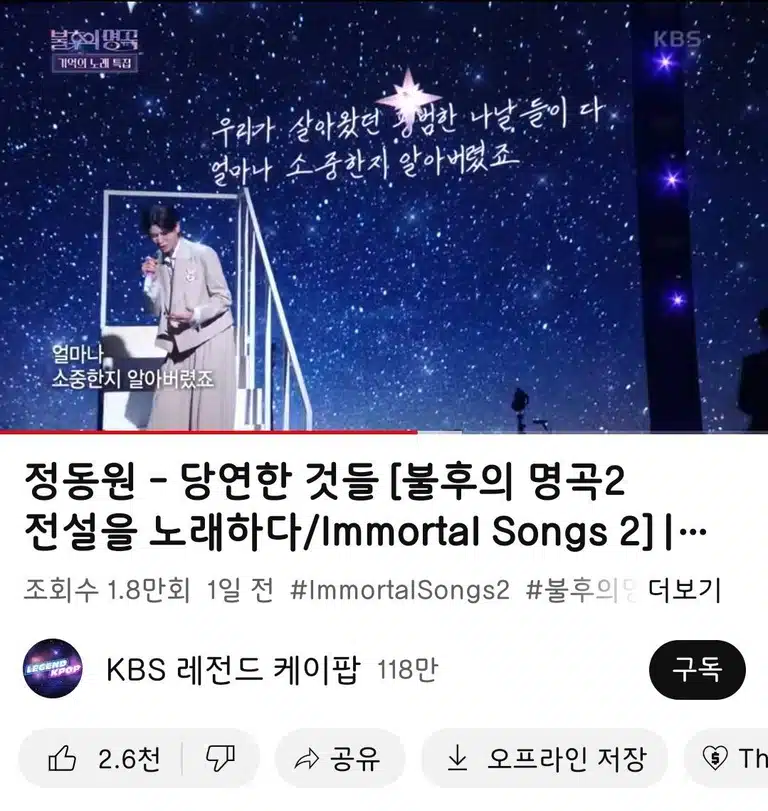Screen dimensions: 768x811
Task: Tap the 조회수 1.8만회 view count
Action: click(107, 590)
